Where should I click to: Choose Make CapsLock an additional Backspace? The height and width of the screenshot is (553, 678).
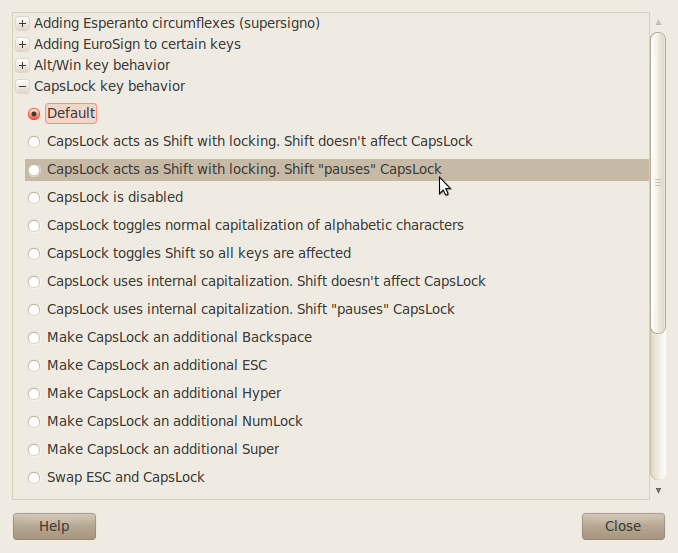click(x=35, y=337)
